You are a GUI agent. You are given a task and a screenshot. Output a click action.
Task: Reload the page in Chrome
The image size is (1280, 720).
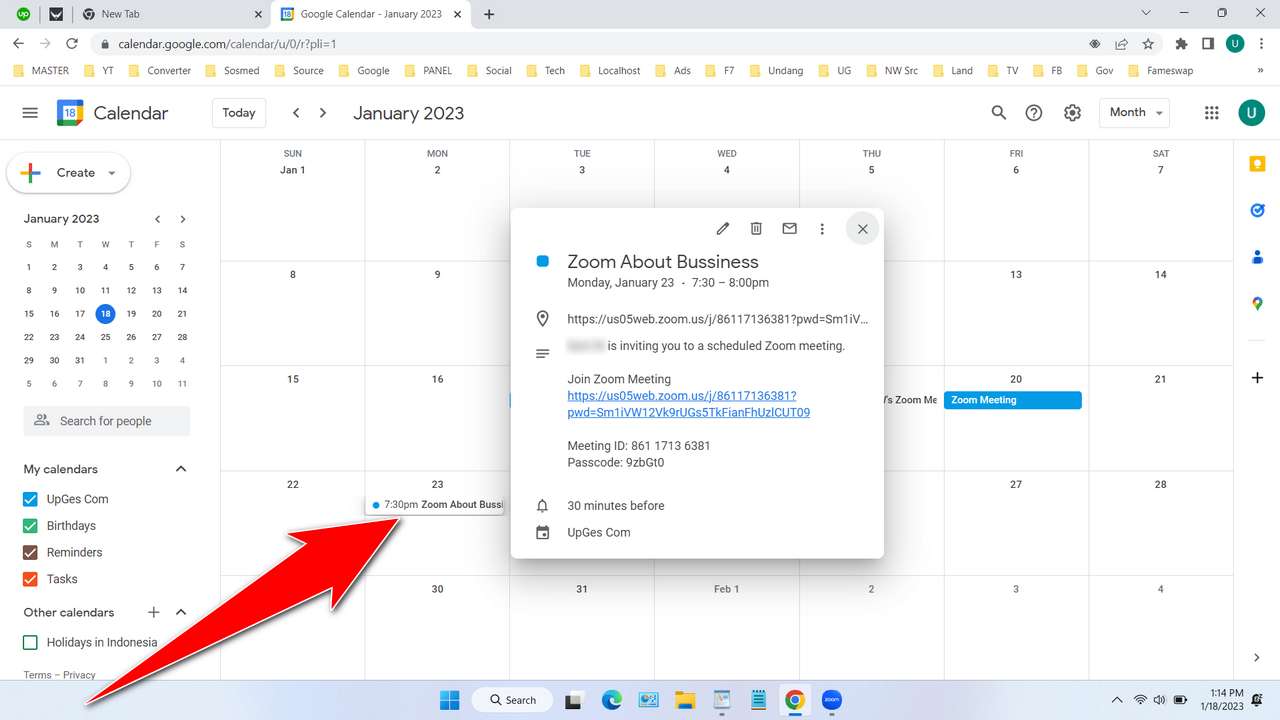[x=72, y=44]
